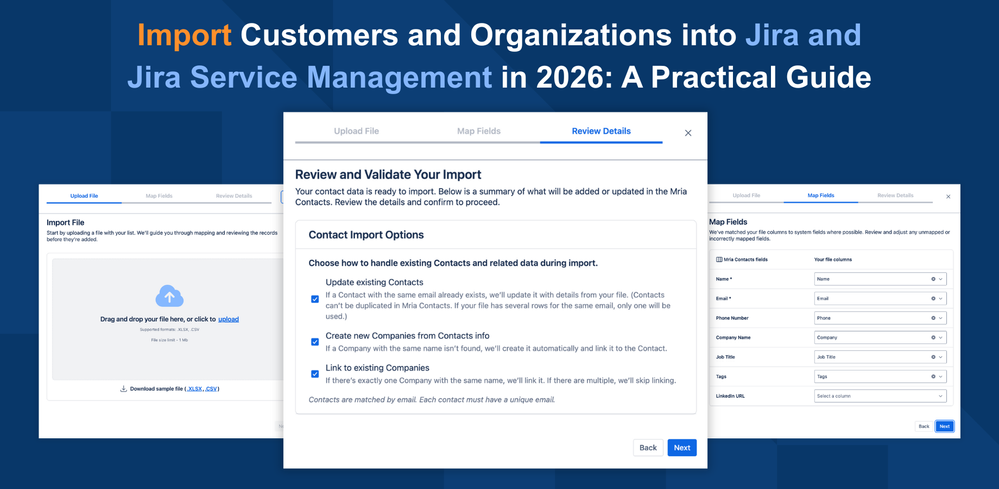Select Map Fields tab in Map Fields dialog
999x489 pixels.
[x=821, y=195]
